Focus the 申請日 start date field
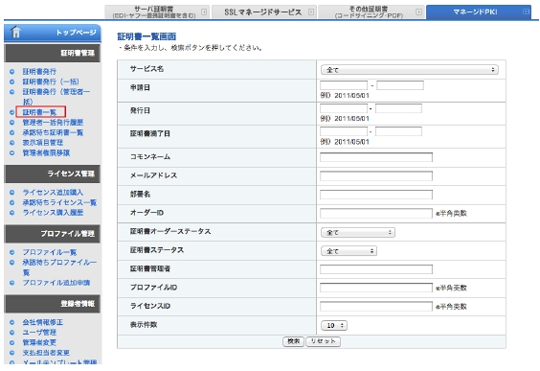The height and width of the screenshot is (371, 540). [344, 85]
